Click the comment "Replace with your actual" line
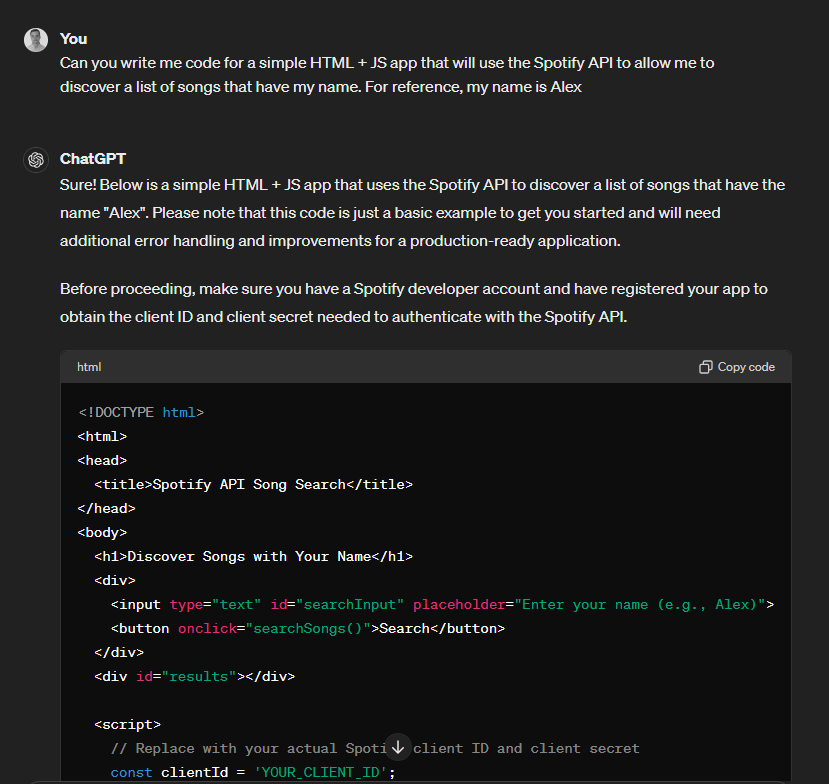The image size is (829, 784). tap(375, 749)
